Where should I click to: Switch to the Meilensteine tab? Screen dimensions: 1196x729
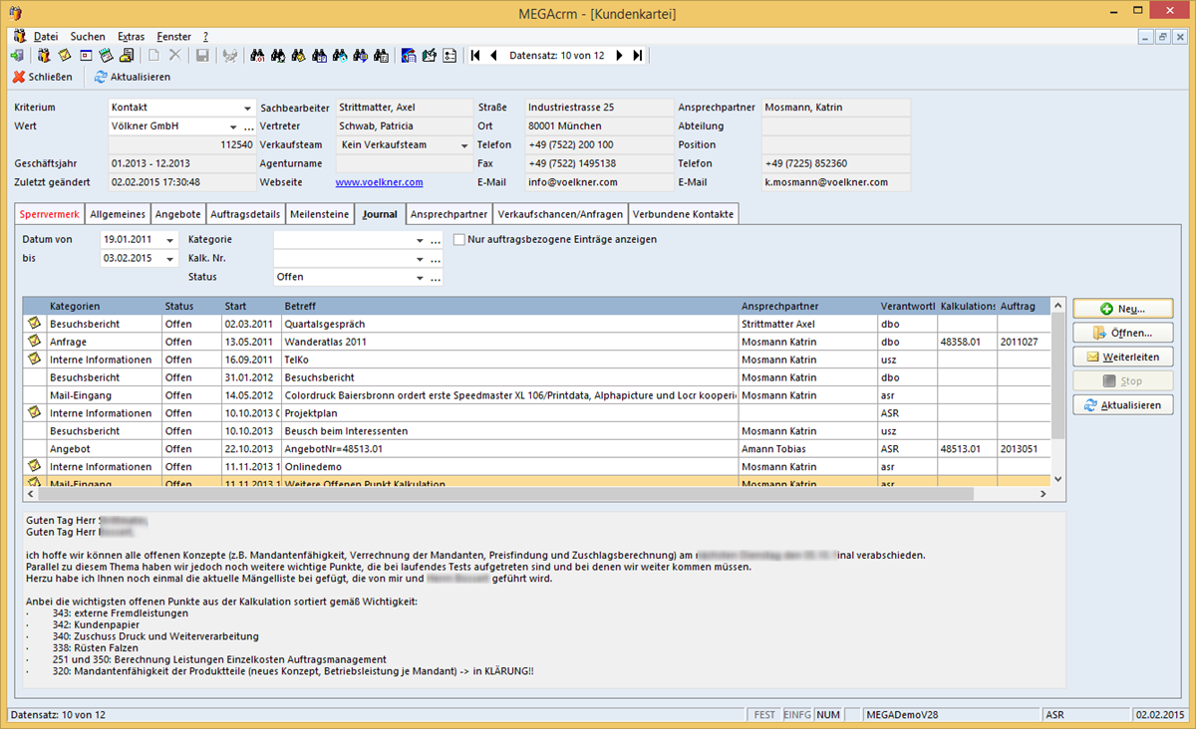(x=320, y=214)
